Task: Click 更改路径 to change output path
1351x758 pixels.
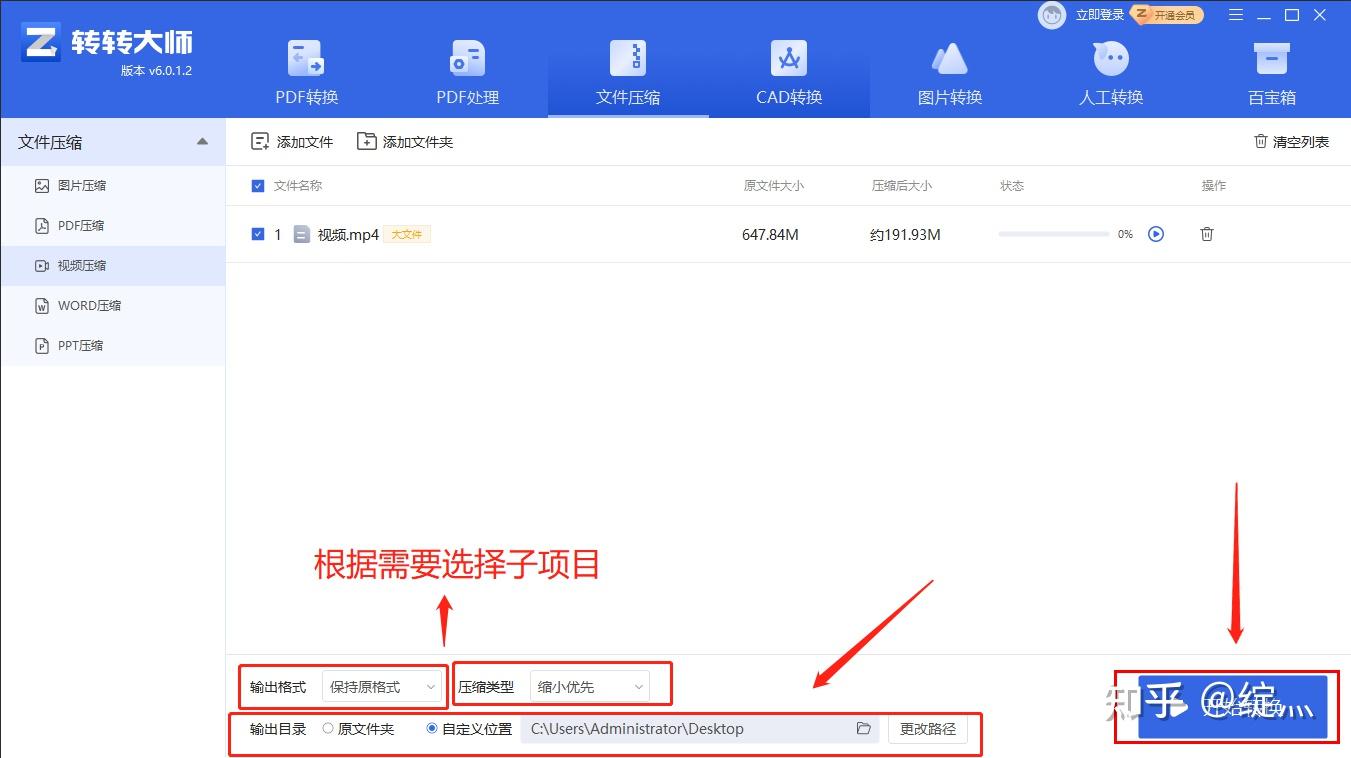Action: (x=926, y=729)
